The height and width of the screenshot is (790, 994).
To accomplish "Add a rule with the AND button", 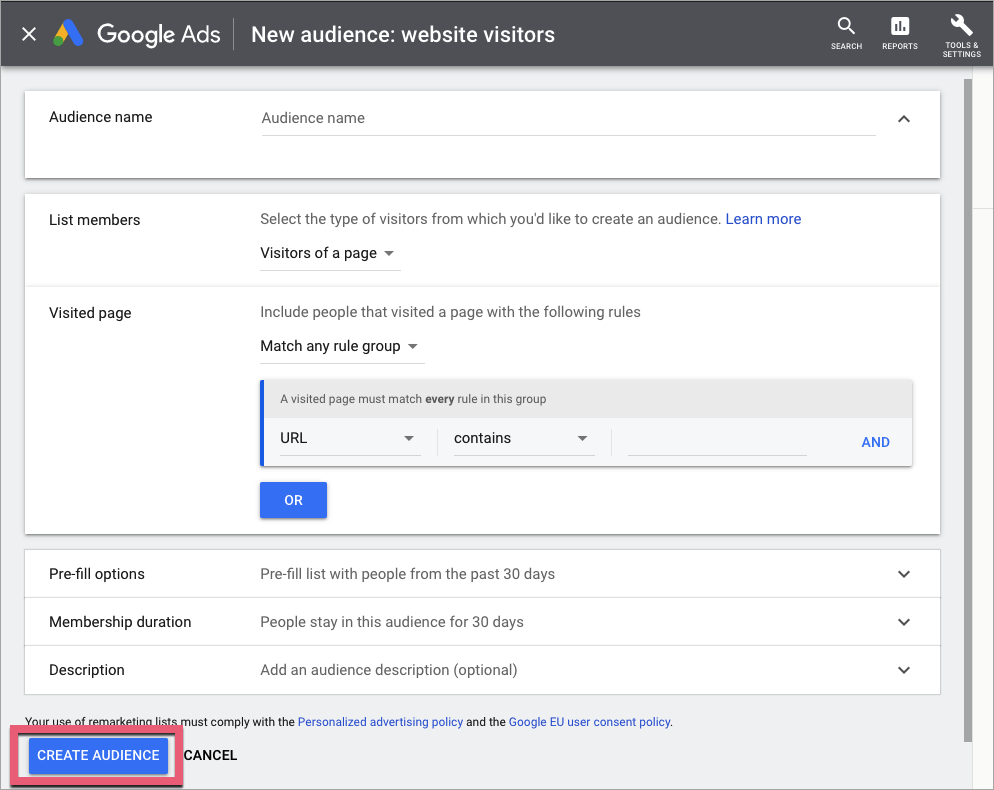I will (x=875, y=442).
